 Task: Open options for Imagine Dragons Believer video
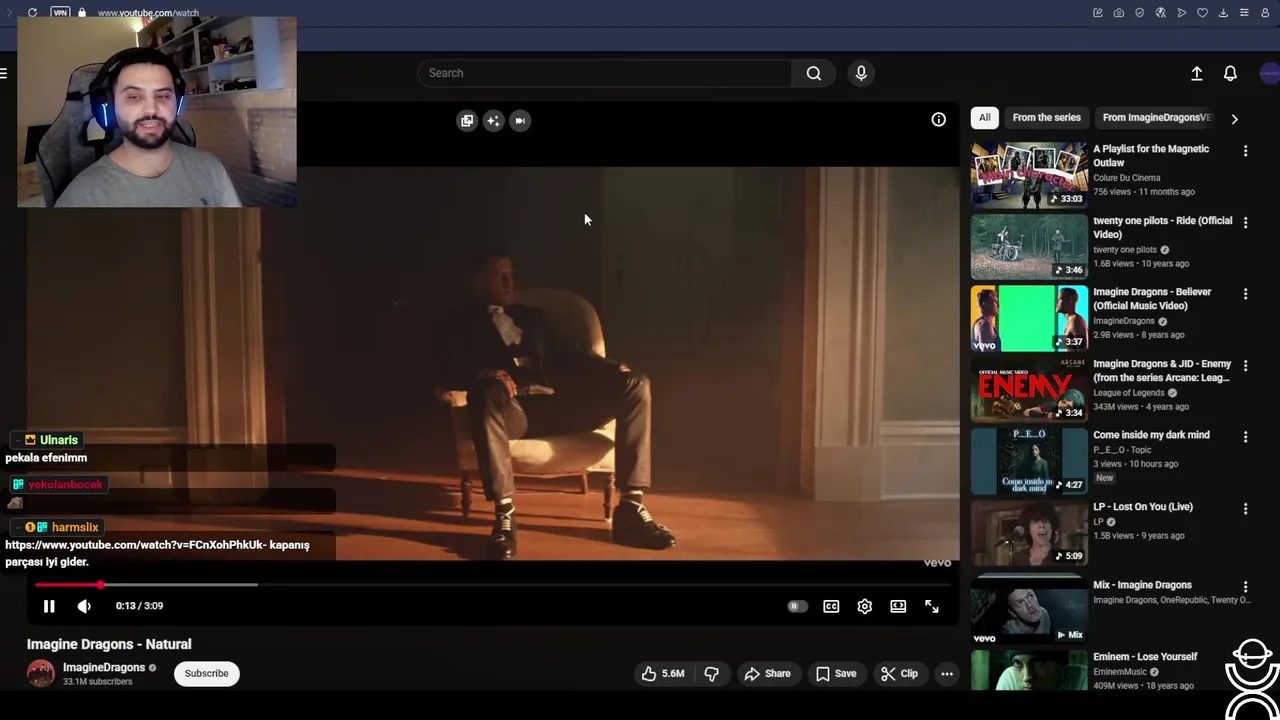pos(1245,294)
